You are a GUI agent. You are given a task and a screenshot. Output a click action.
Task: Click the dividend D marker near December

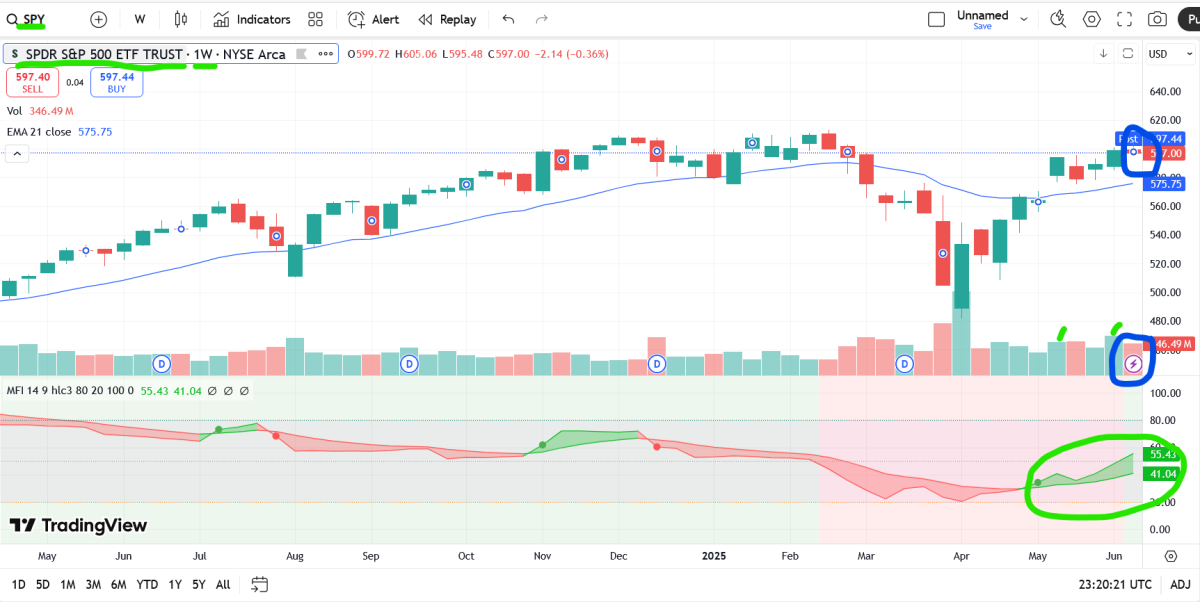click(x=657, y=363)
